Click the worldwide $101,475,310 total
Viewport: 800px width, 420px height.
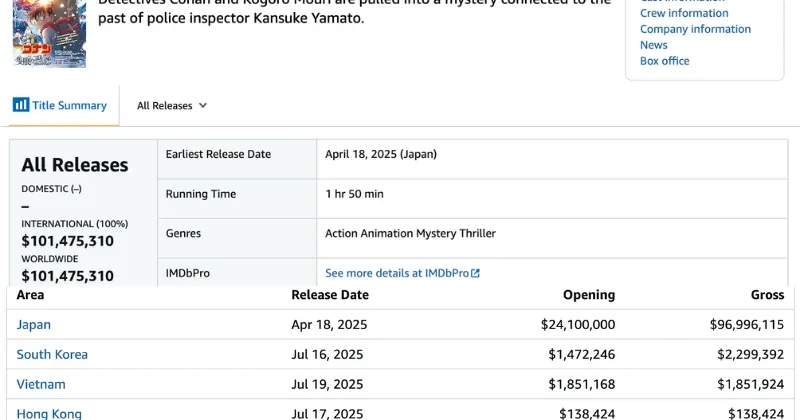(67, 276)
